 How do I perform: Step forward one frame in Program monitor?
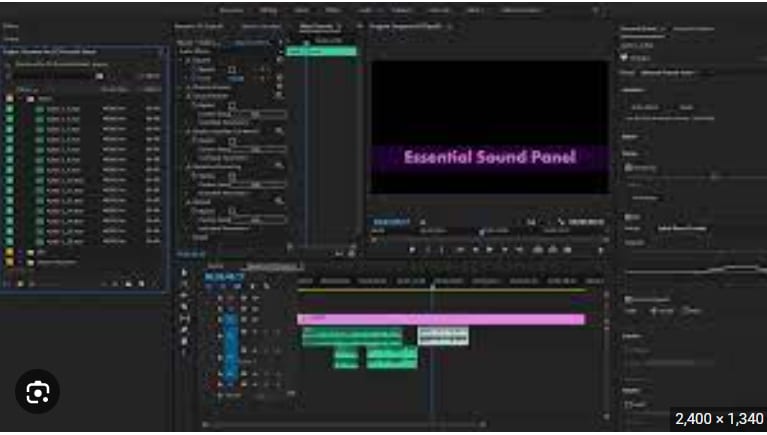point(504,250)
